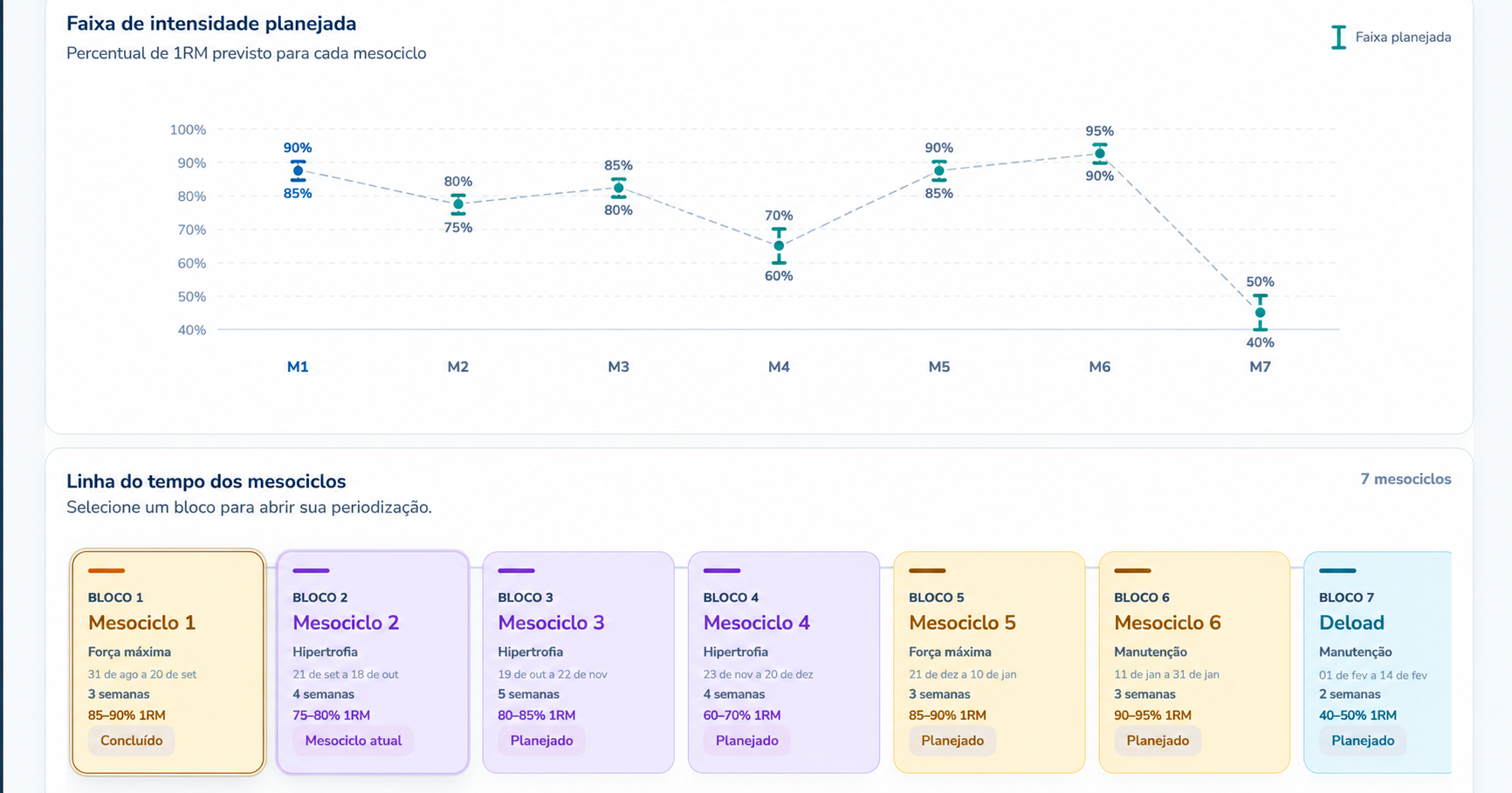Click the M1 axis label
The image size is (1512, 793).
pyautogui.click(x=298, y=367)
